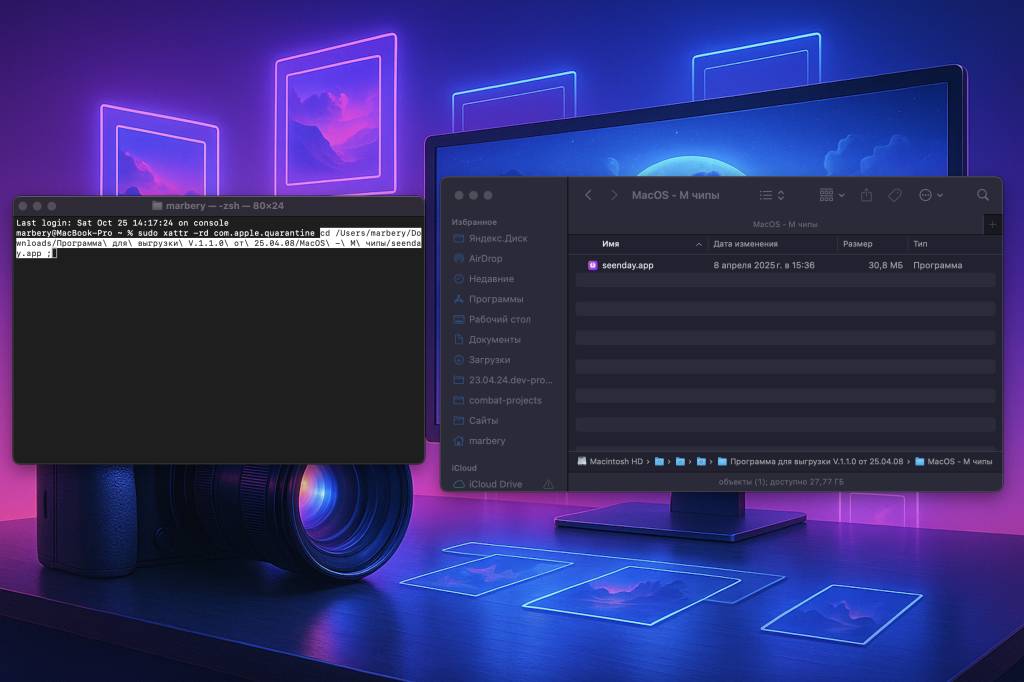Open AirDrop in the Finder sidebar

tap(485, 258)
